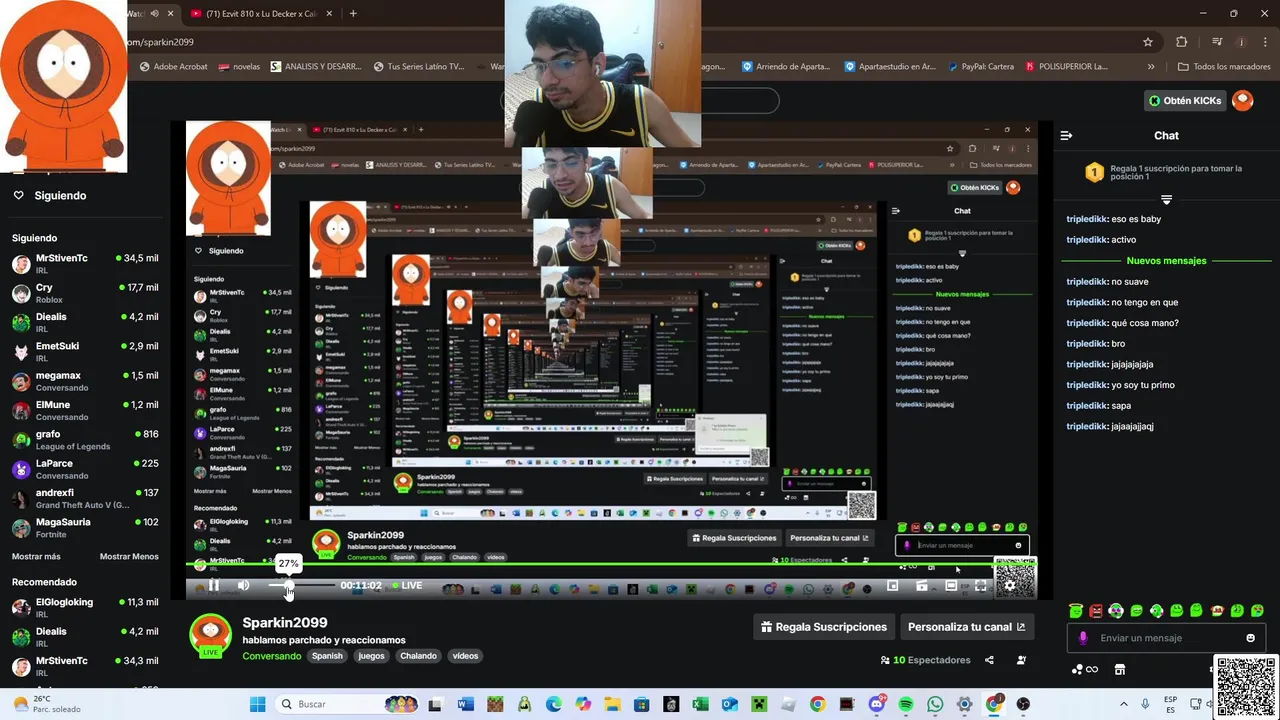Open mini player mode in video controls
Screen dimensions: 1280x720
pyautogui.click(x=893, y=586)
